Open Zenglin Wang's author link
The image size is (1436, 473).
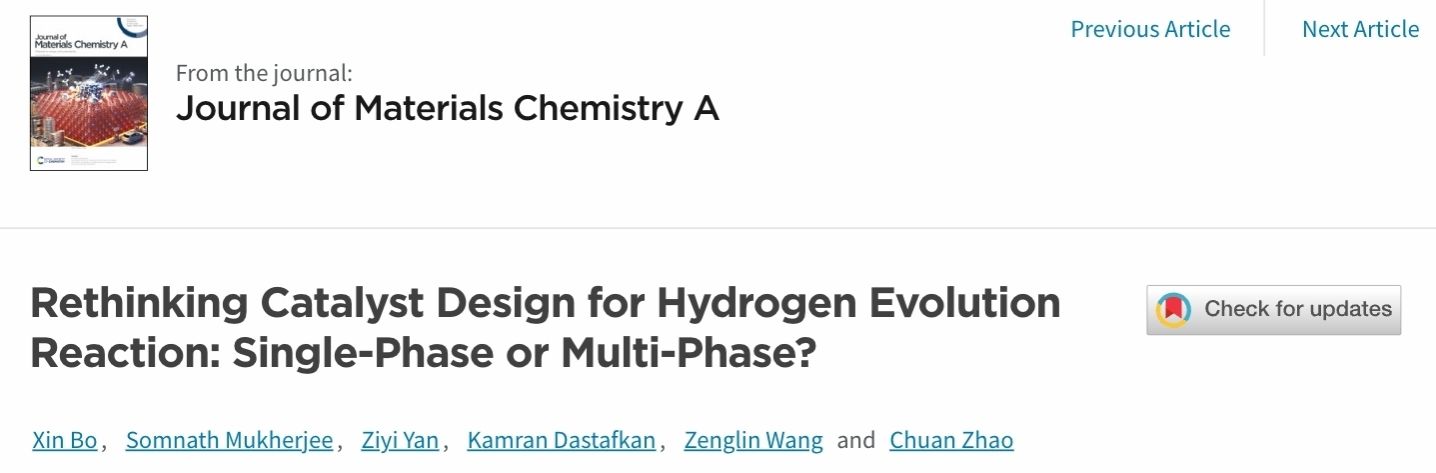pos(753,440)
